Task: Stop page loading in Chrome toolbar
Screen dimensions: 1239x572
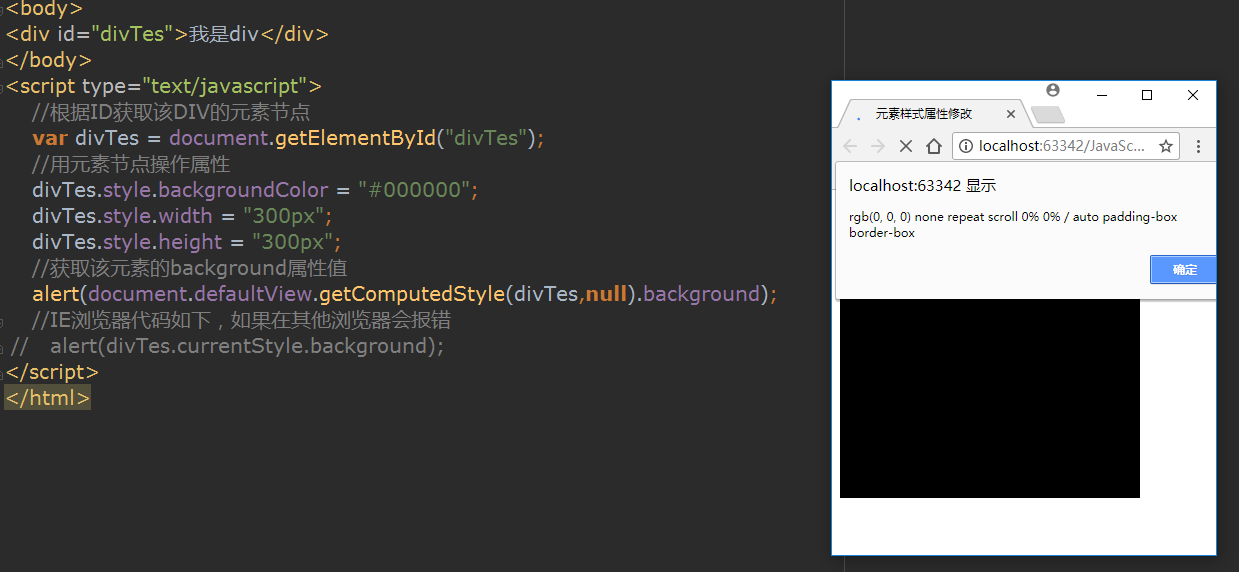Action: point(905,146)
